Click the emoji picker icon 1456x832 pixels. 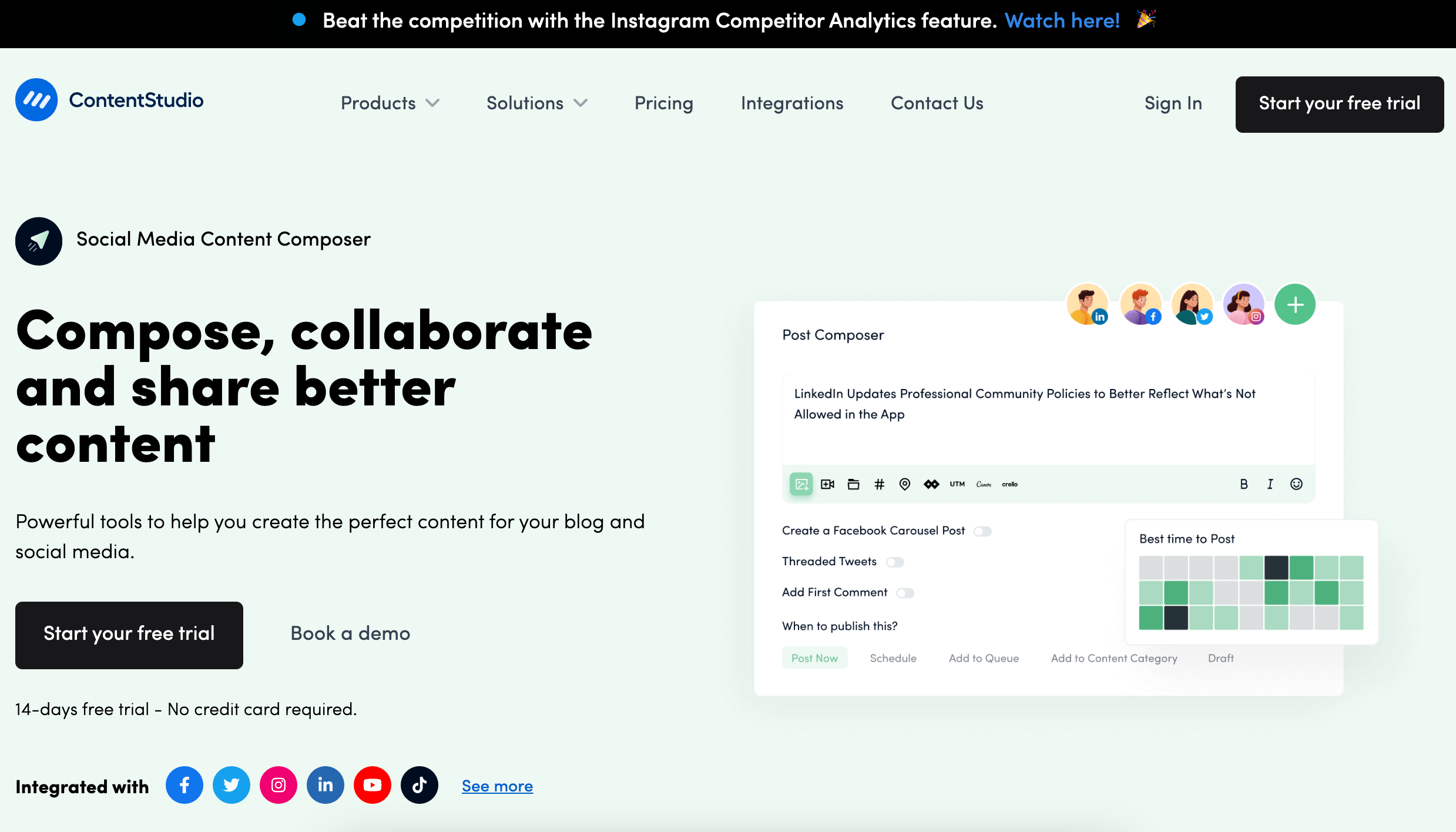click(x=1296, y=484)
